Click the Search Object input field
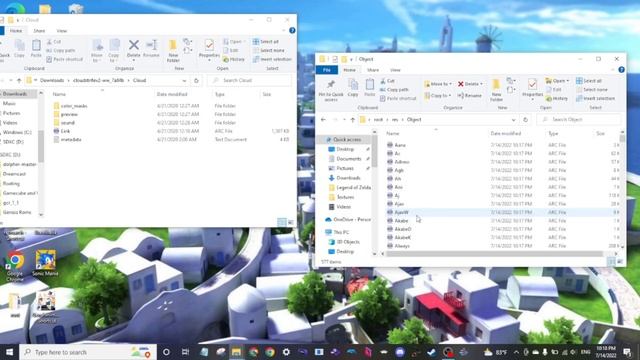640x360 pixels. click(x=580, y=120)
